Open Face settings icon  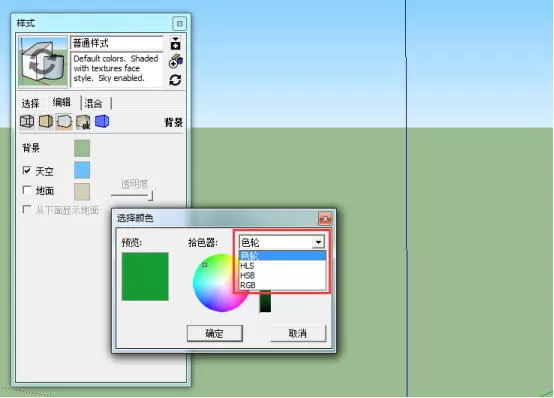(46, 122)
